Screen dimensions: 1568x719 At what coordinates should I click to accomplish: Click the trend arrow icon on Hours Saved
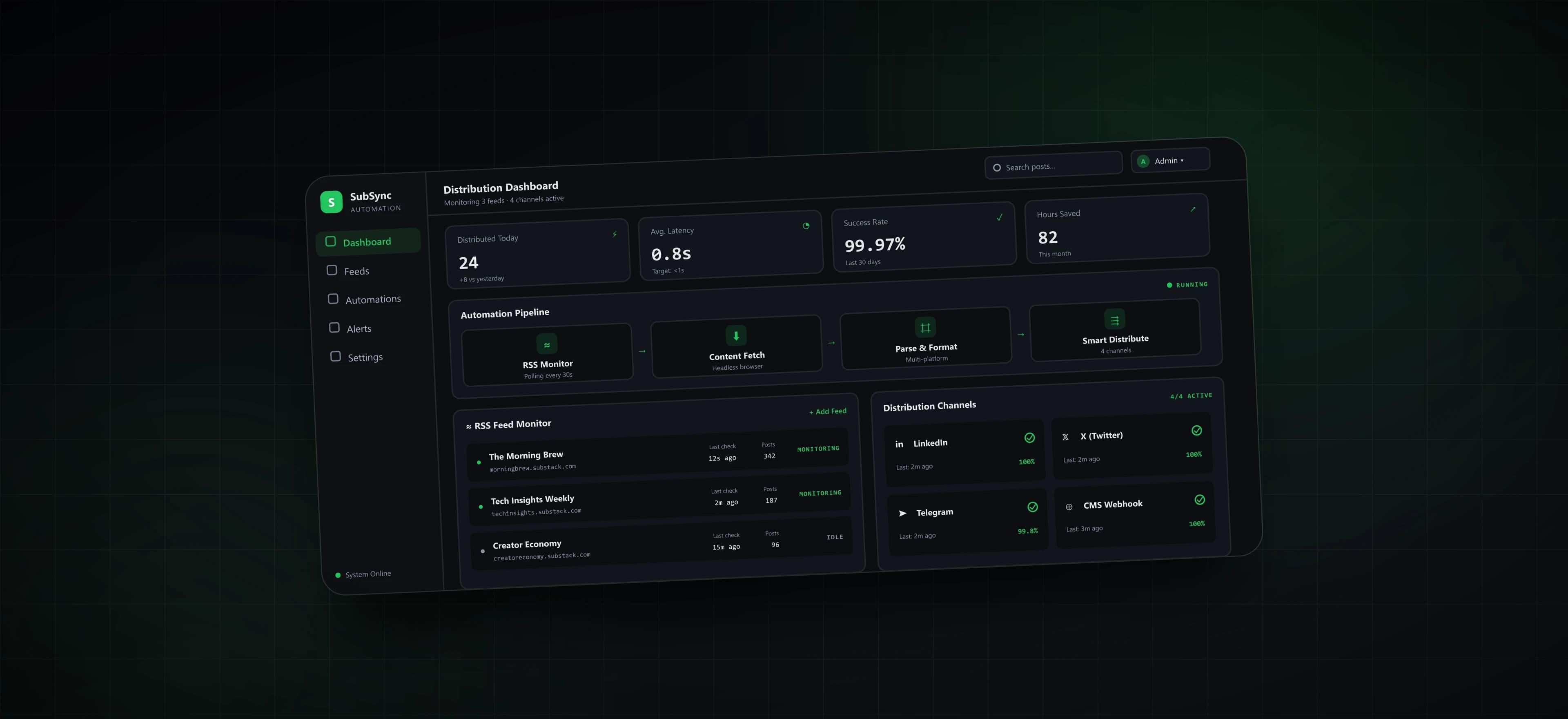pos(1193,210)
